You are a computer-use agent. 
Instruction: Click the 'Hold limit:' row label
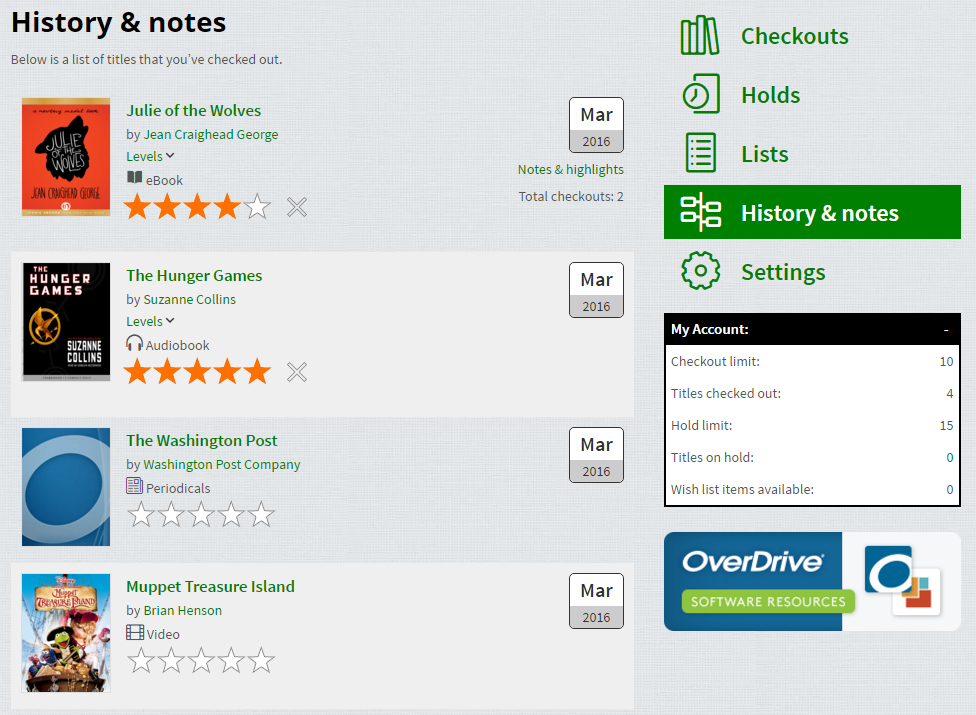tap(702, 426)
